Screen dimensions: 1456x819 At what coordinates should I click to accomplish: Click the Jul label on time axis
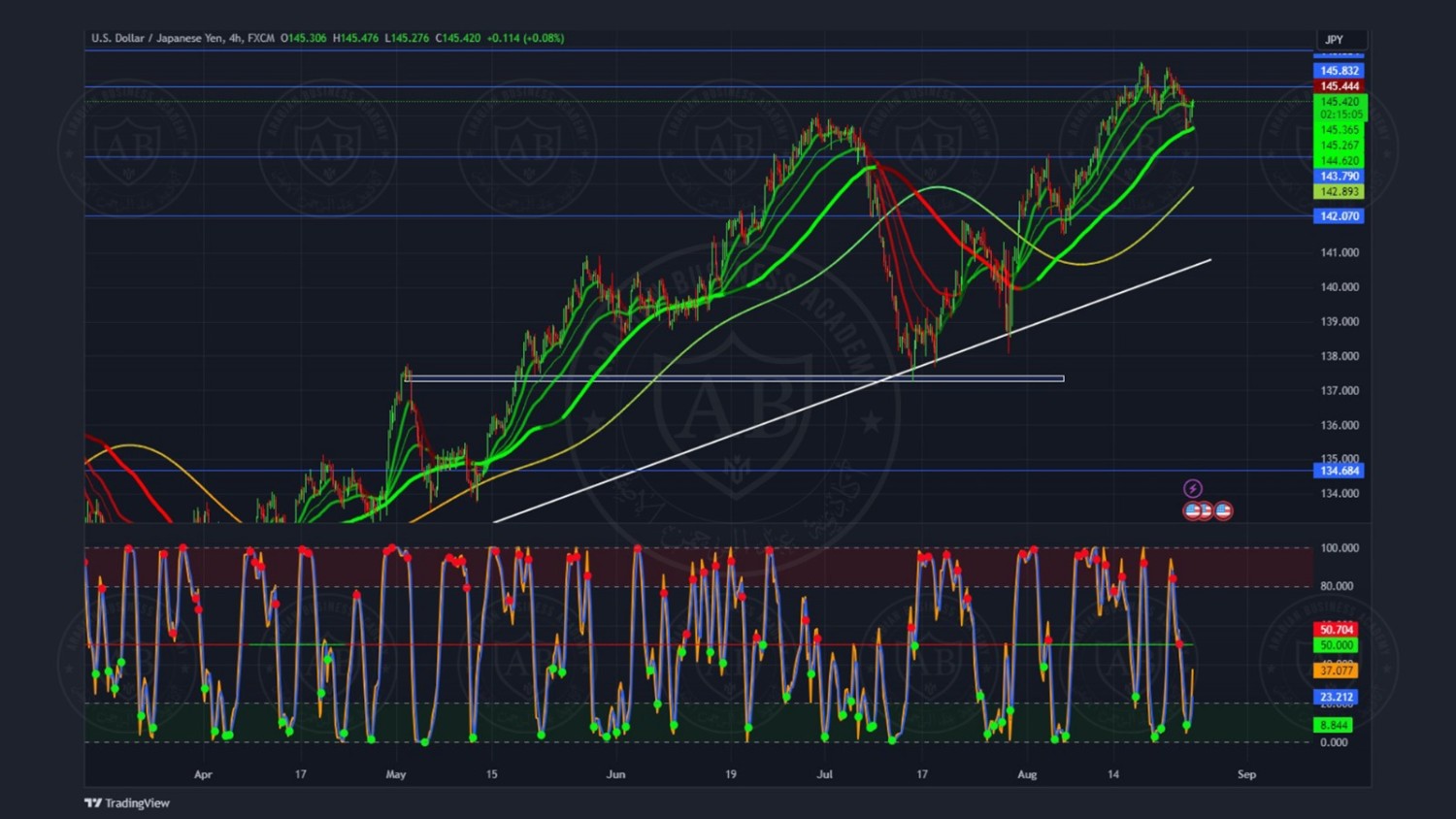[x=824, y=774]
